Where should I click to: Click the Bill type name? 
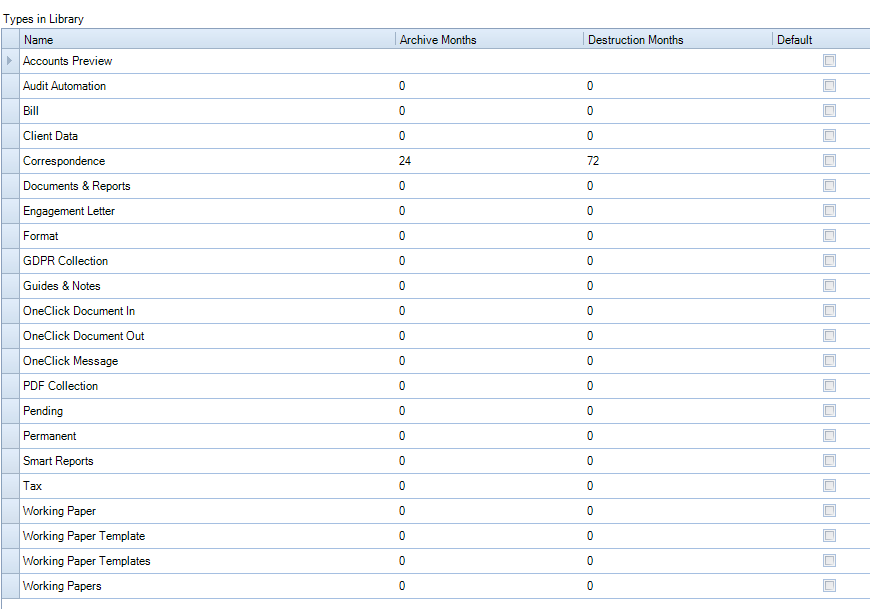31,110
